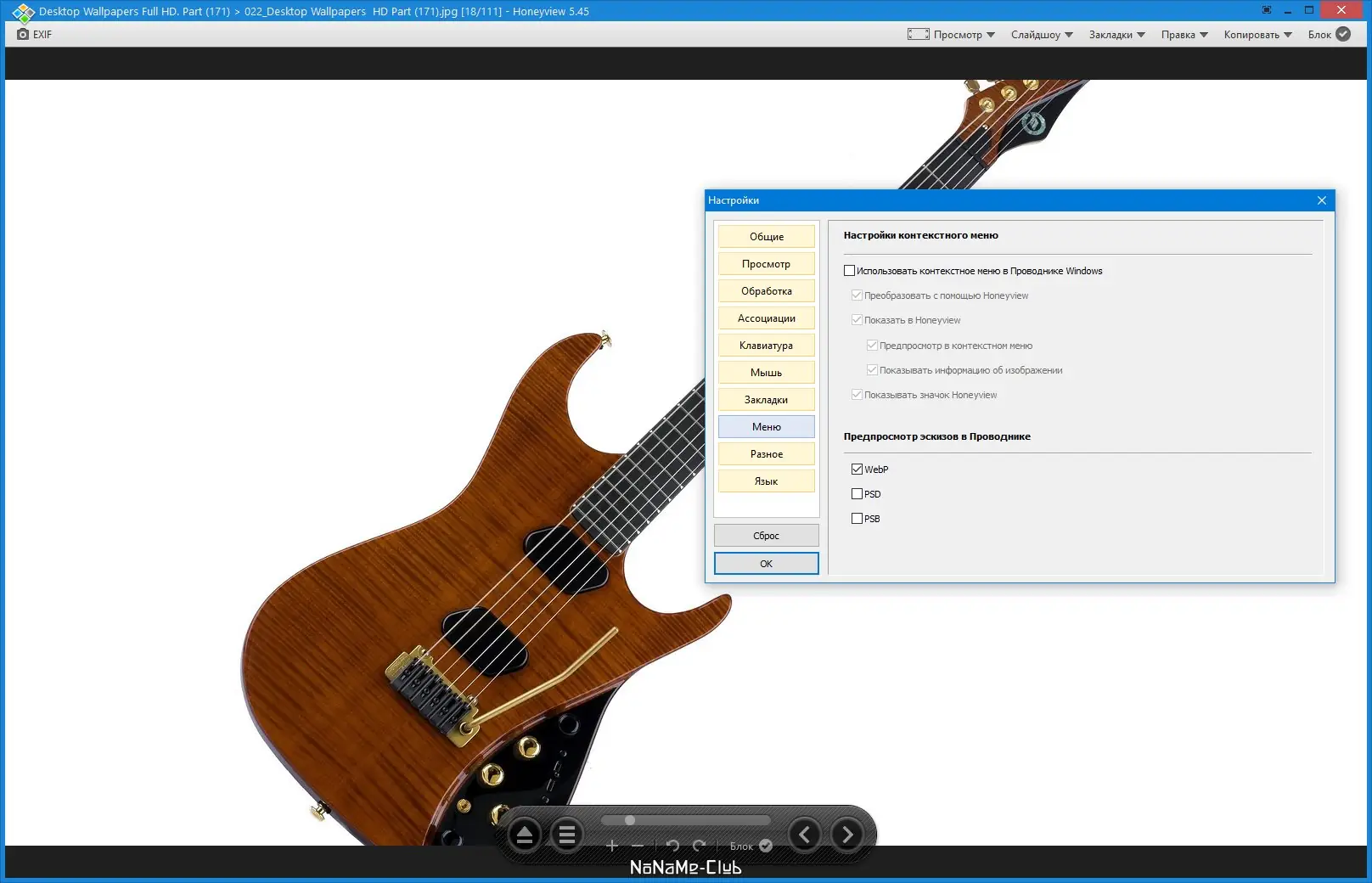
Task: Go to the previous image
Action: (x=805, y=835)
